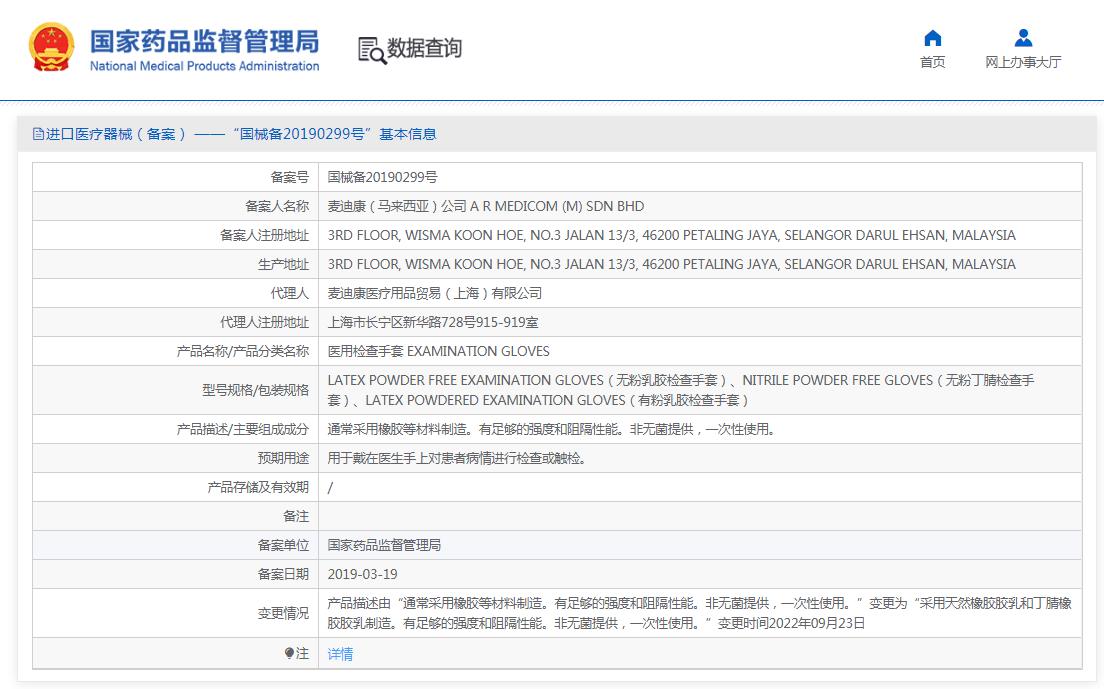
Task: Click the 预期用途 row label
Action: pyautogui.click(x=283, y=458)
